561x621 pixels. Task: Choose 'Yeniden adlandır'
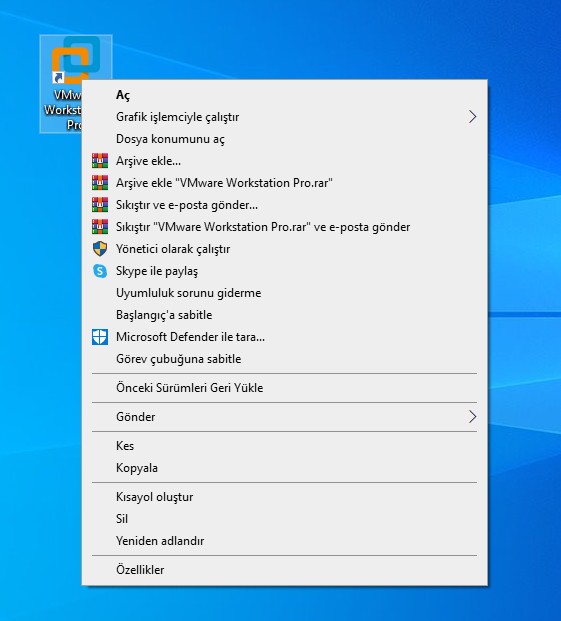coord(284,541)
